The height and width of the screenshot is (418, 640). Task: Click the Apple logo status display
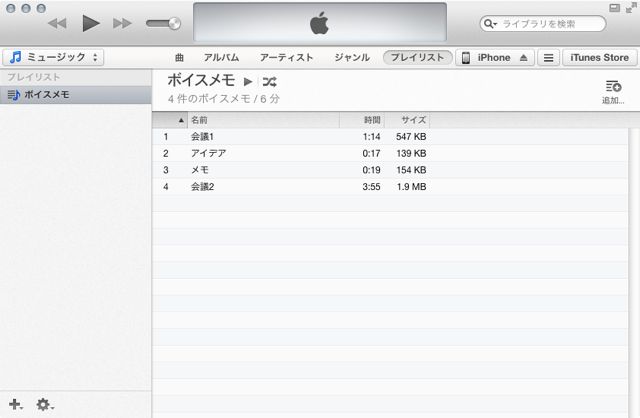pos(320,22)
